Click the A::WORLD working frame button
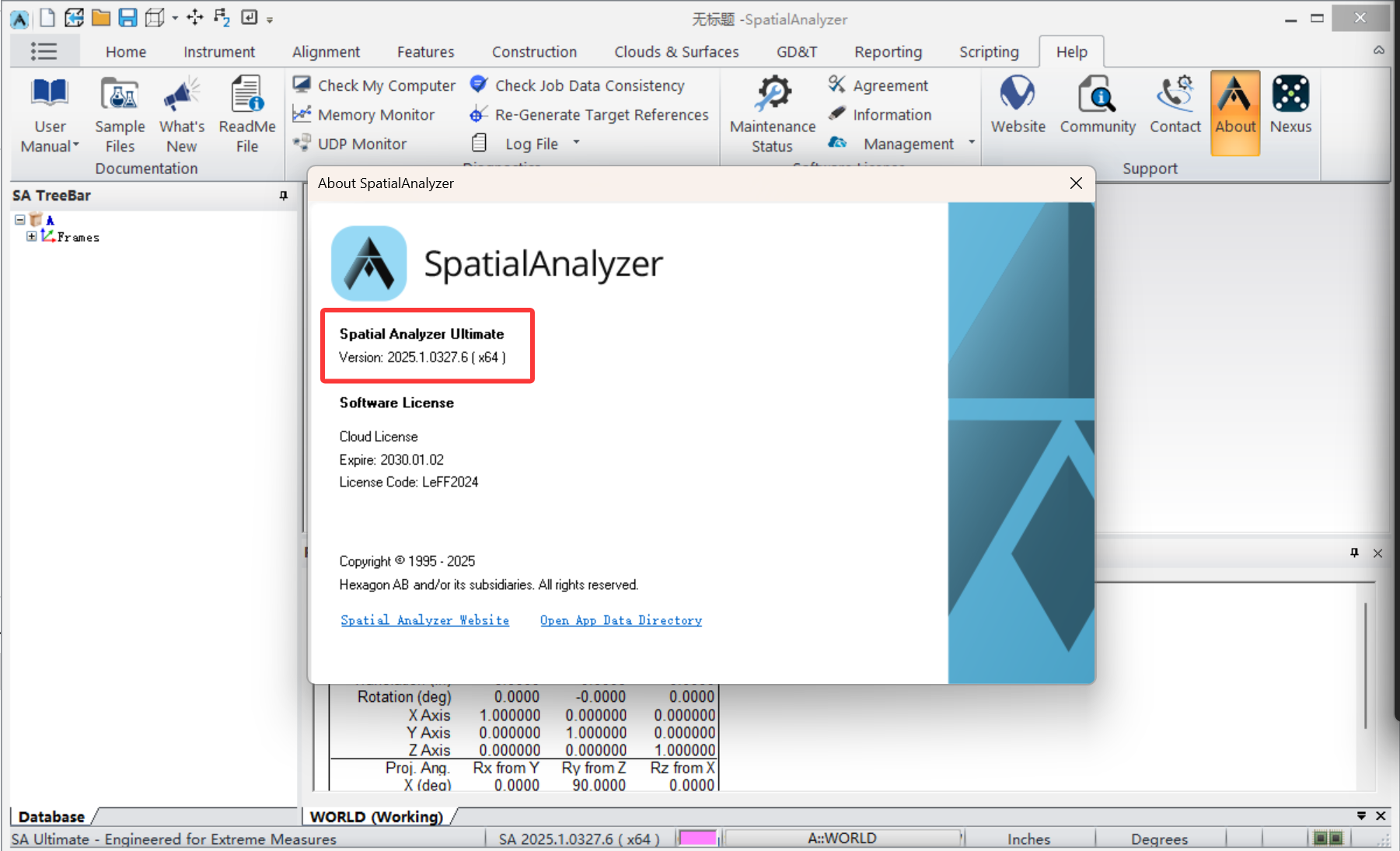This screenshot has height=851, width=1400. click(842, 838)
